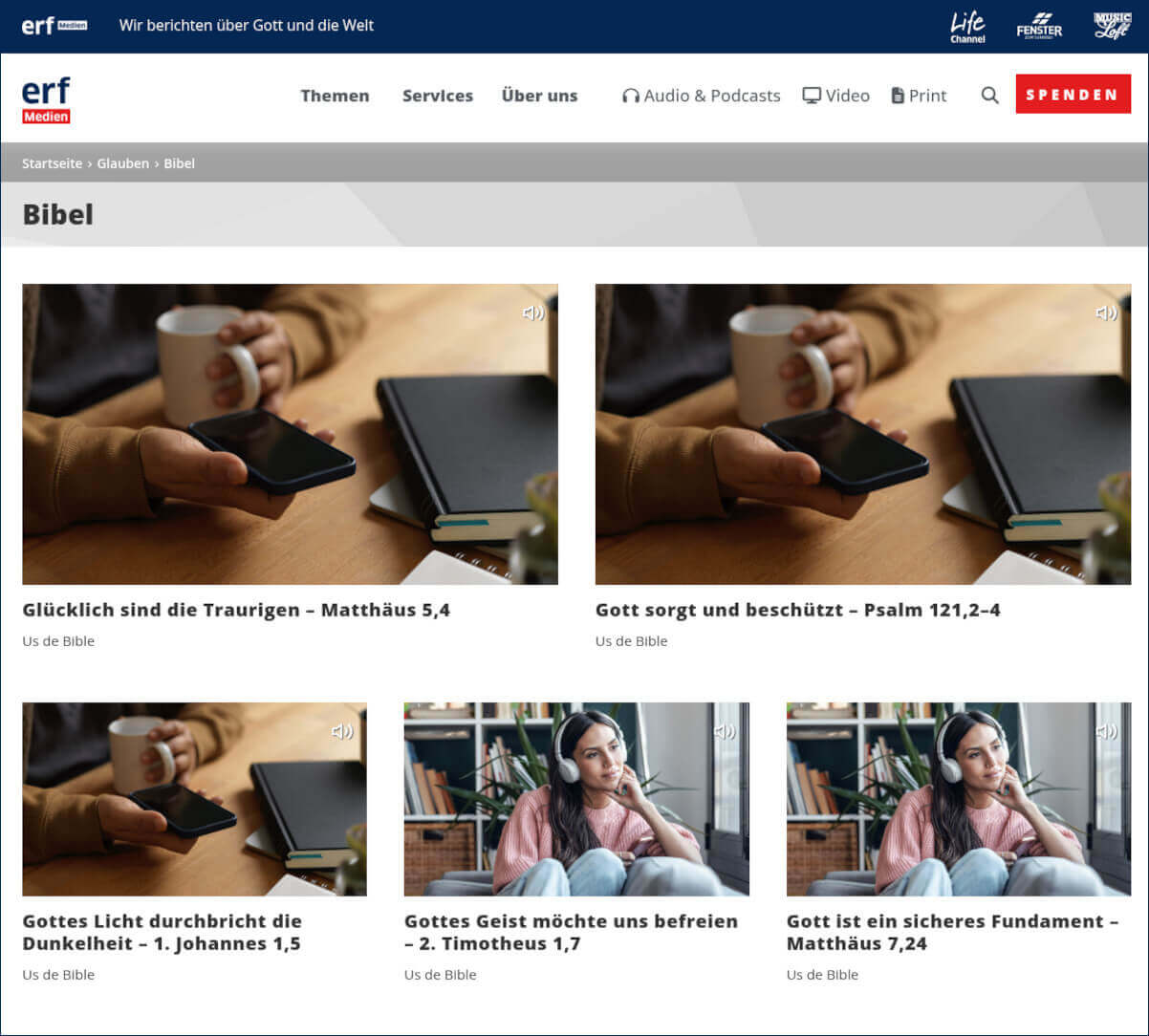The height and width of the screenshot is (1036, 1149).
Task: Select the erf Medien logo in the header
Action: click(45, 98)
